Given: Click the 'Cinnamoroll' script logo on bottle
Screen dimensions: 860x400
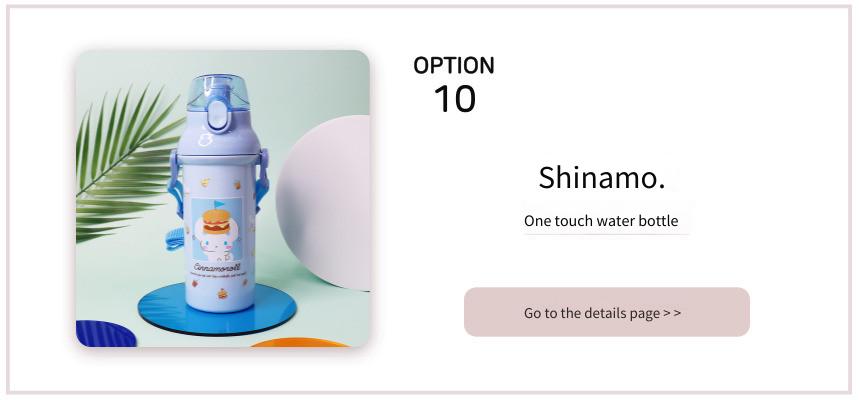Looking at the screenshot, I should pyautogui.click(x=217, y=267).
